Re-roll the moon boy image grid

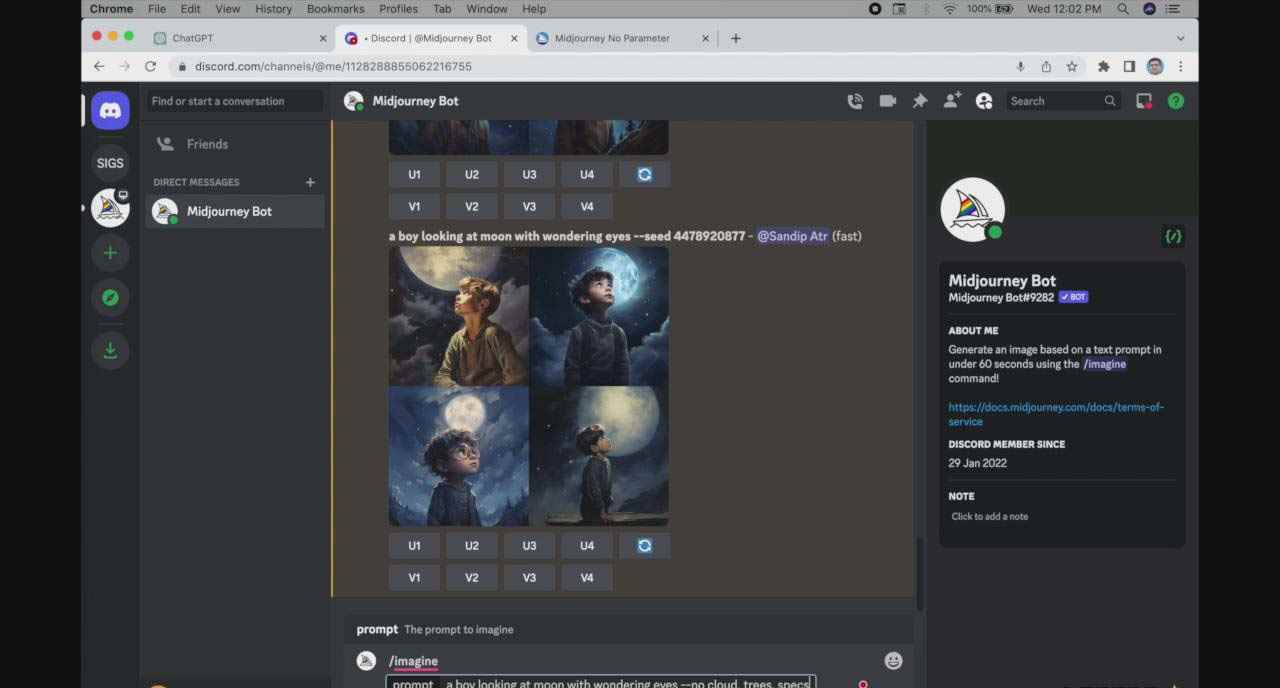pos(645,545)
